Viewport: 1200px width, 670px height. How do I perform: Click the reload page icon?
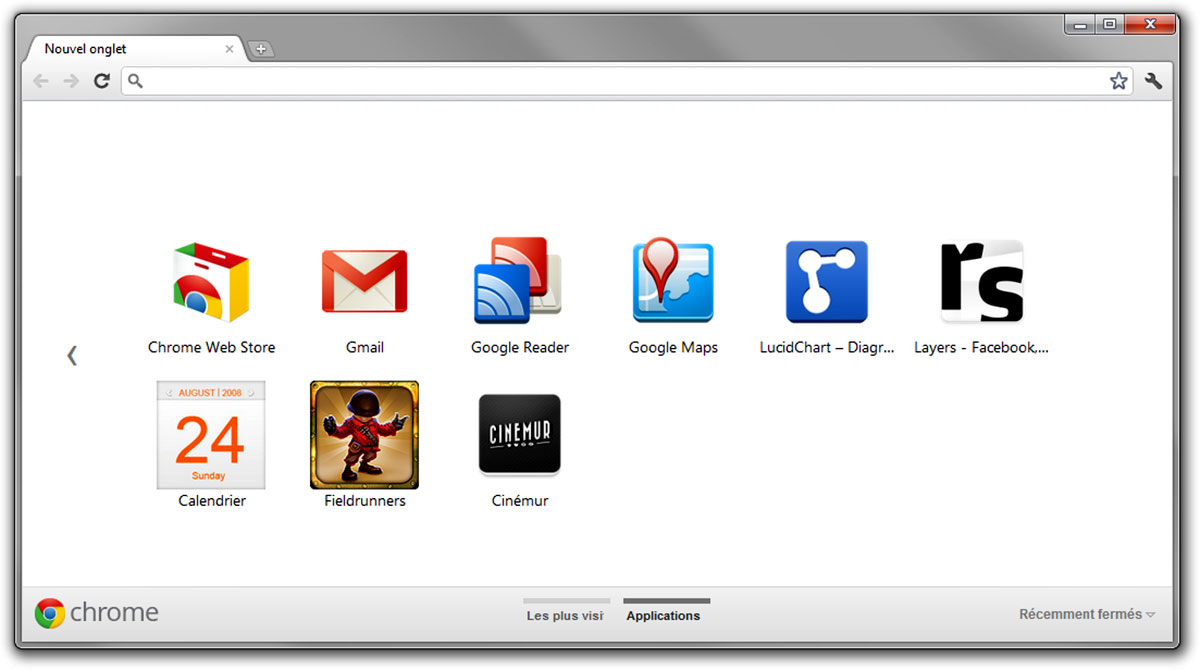[101, 81]
